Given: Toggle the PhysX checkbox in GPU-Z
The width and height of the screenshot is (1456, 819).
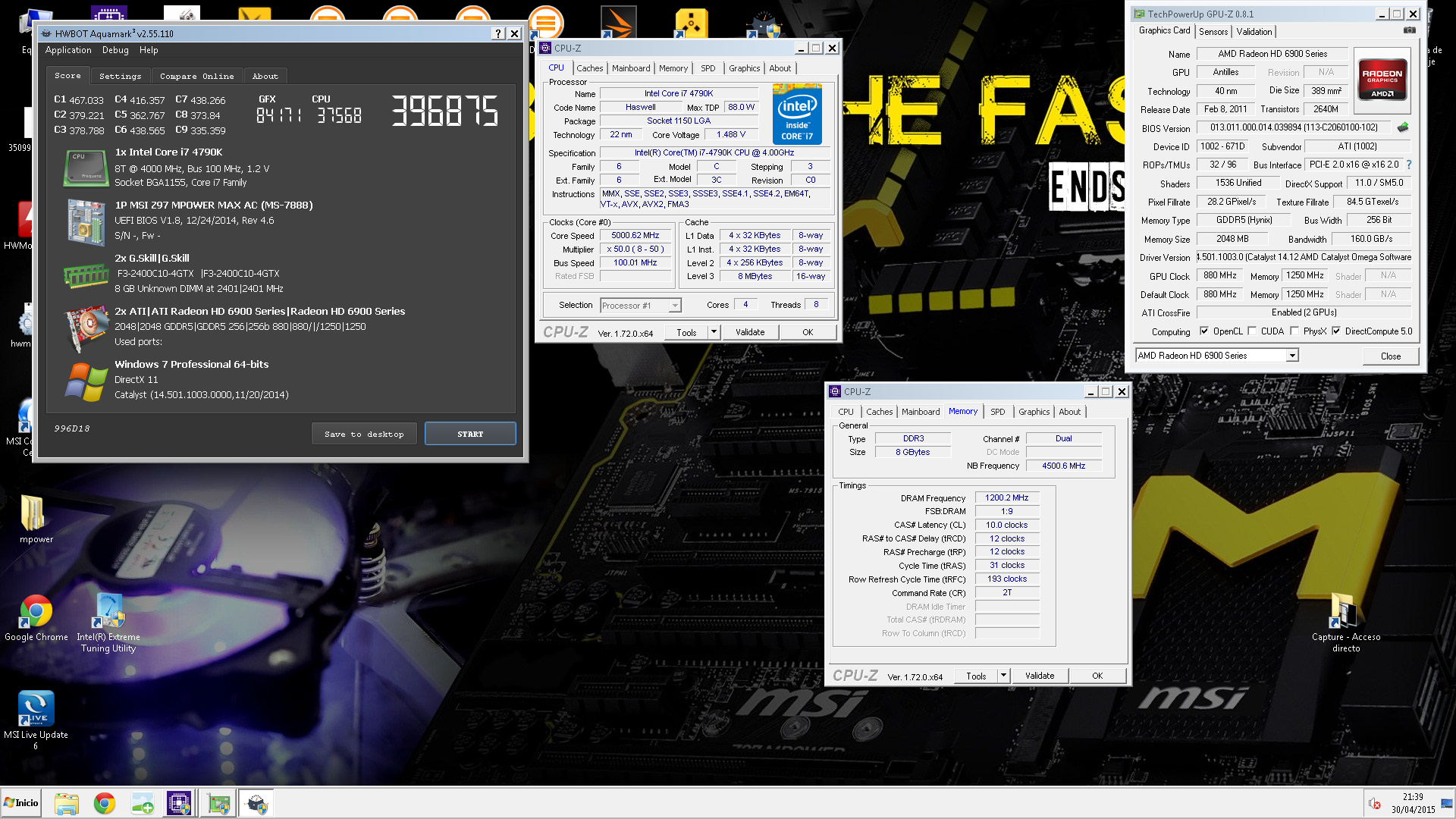Looking at the screenshot, I should point(1294,331).
